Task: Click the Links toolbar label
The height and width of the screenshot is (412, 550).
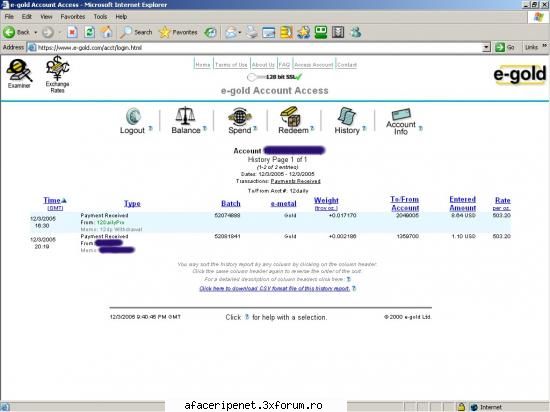Action: click(531, 47)
